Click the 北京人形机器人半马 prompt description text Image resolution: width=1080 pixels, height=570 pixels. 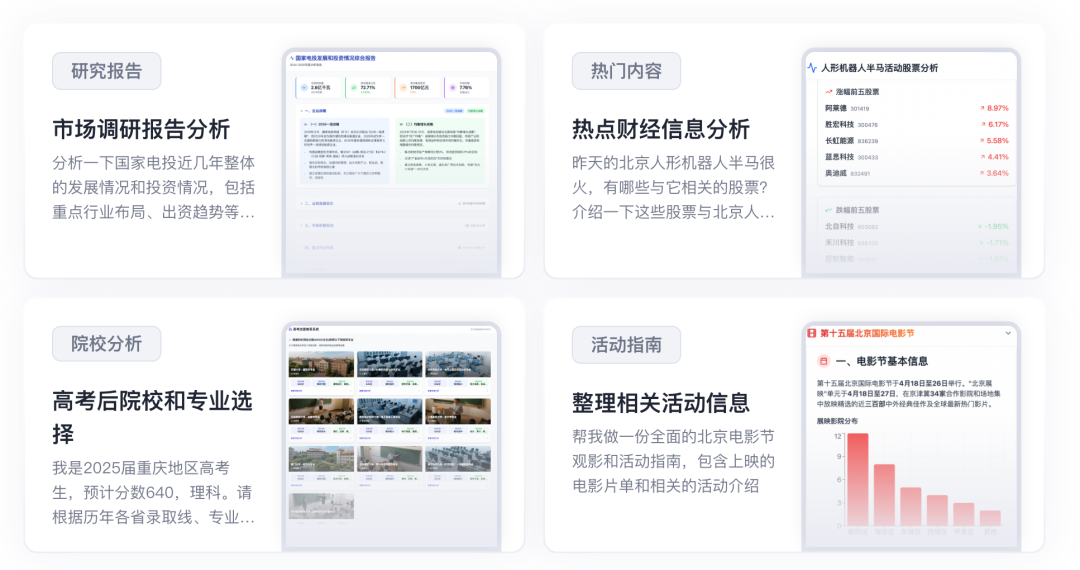point(673,187)
